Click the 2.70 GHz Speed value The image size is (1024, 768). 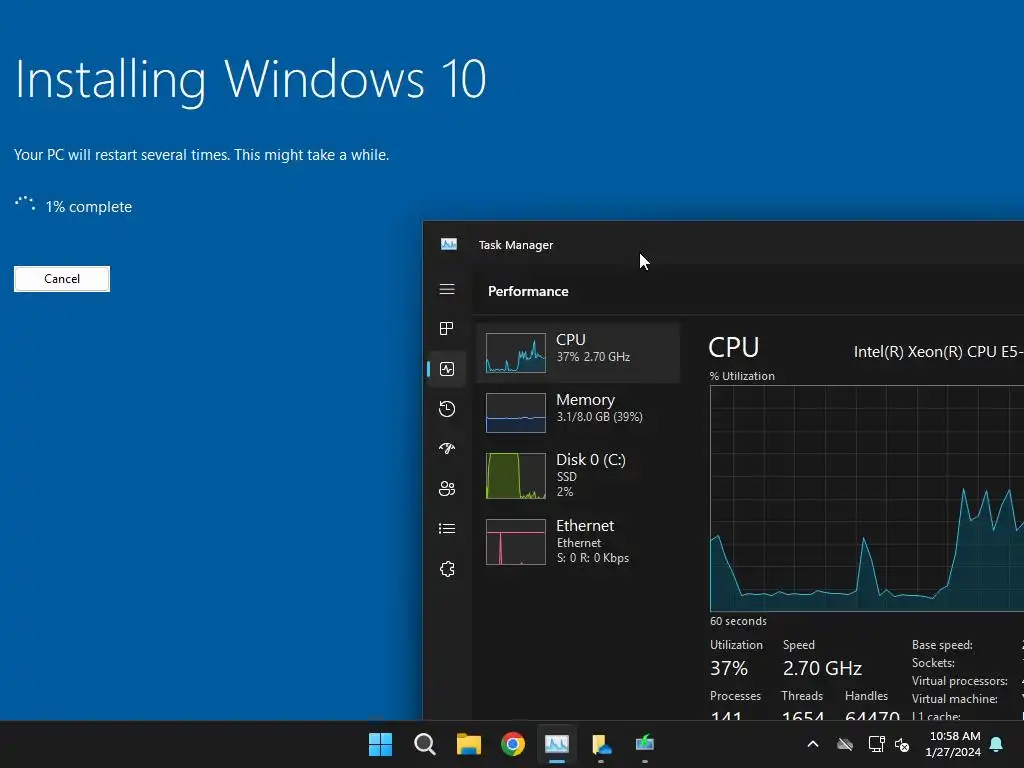tap(822, 668)
